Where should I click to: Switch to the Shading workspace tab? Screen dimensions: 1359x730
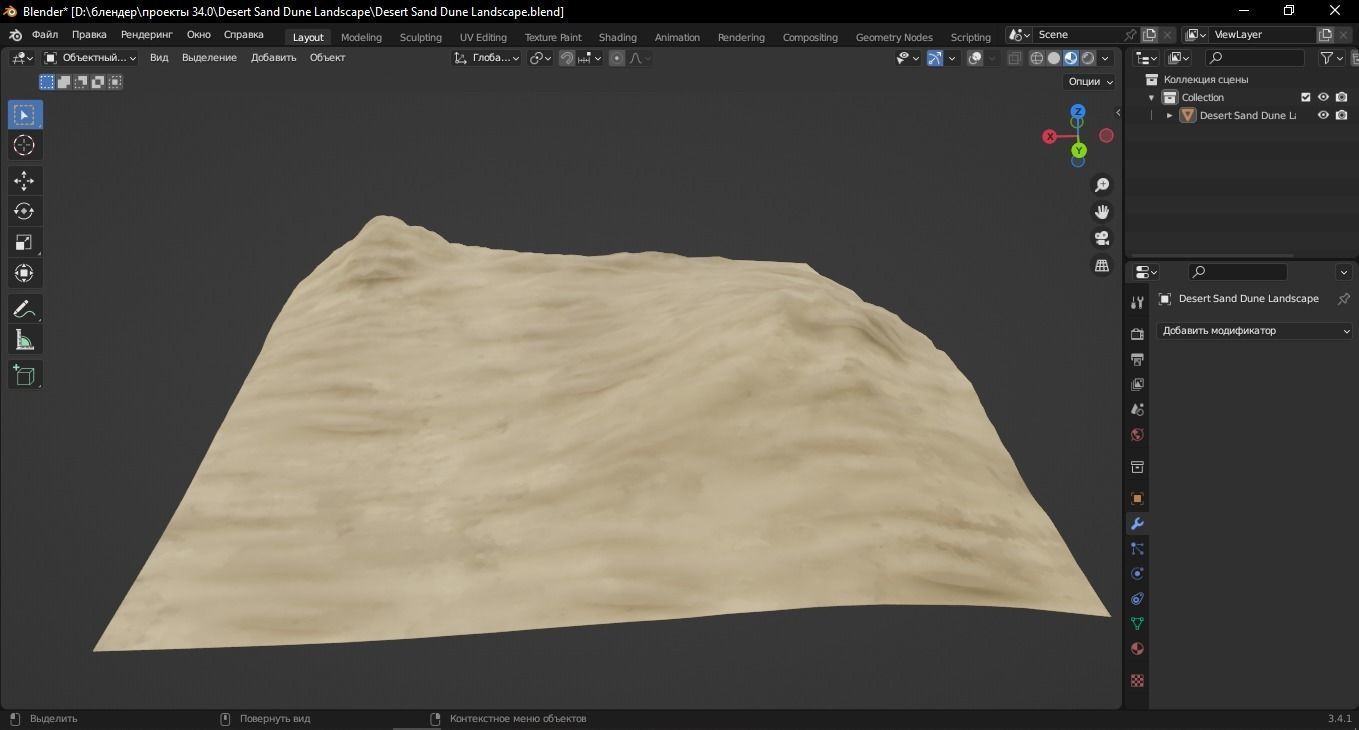pyautogui.click(x=617, y=37)
